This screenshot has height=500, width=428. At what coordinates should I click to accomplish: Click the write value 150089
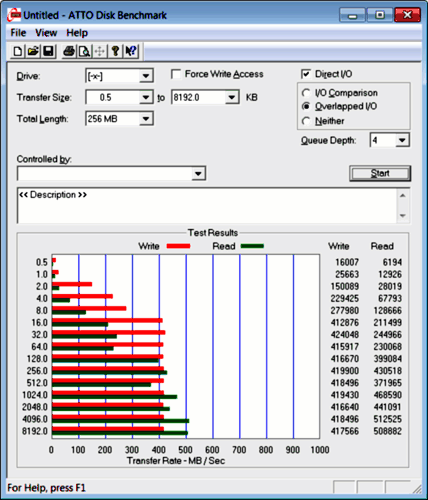pyautogui.click(x=345, y=286)
